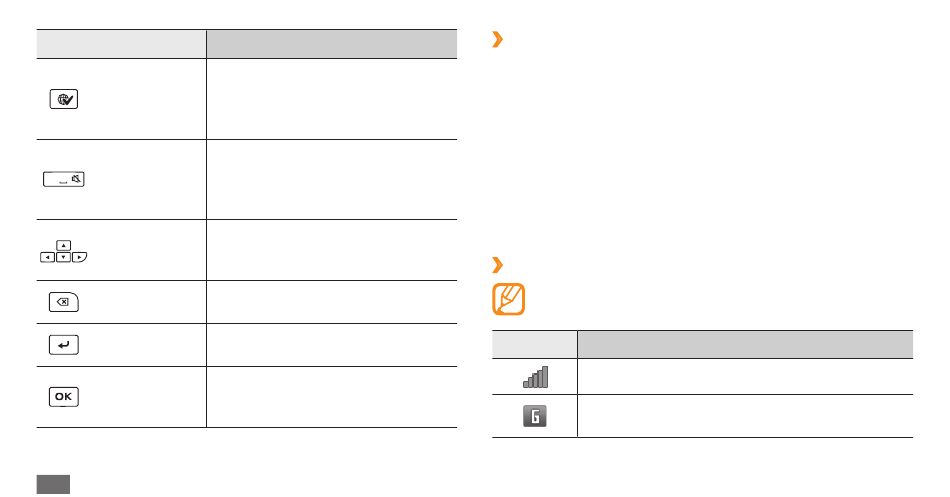Screen dimensions: 950x497
Task: Click the orange note memo icon
Action: [x=508, y=299]
